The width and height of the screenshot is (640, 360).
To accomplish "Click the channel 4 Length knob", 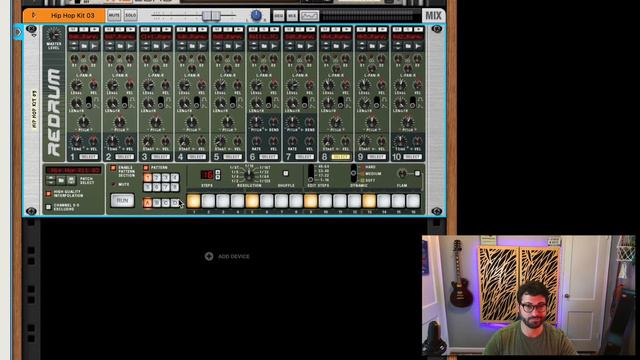I will 184,103.
